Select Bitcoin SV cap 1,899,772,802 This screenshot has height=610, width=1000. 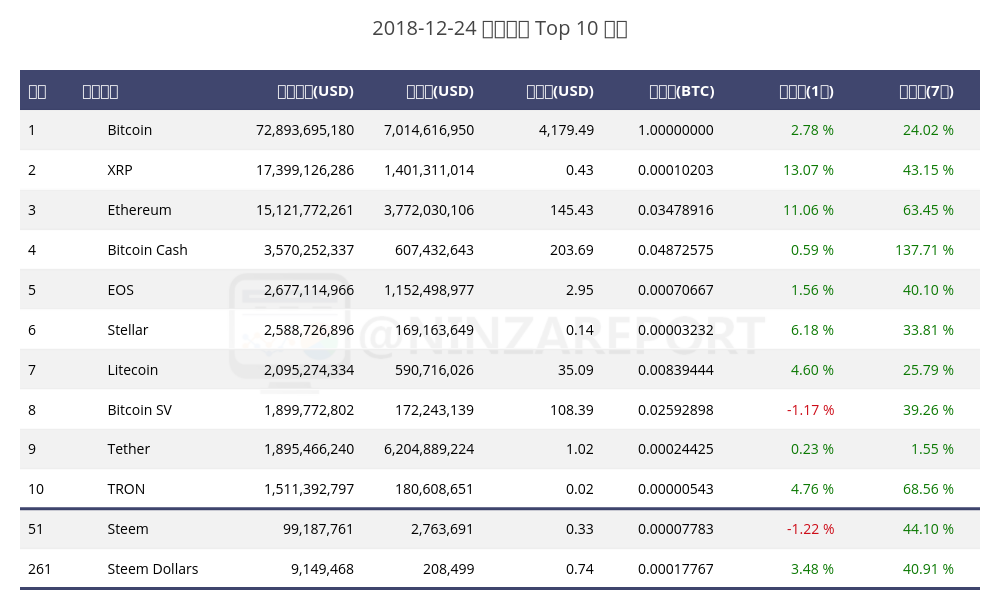(309, 410)
